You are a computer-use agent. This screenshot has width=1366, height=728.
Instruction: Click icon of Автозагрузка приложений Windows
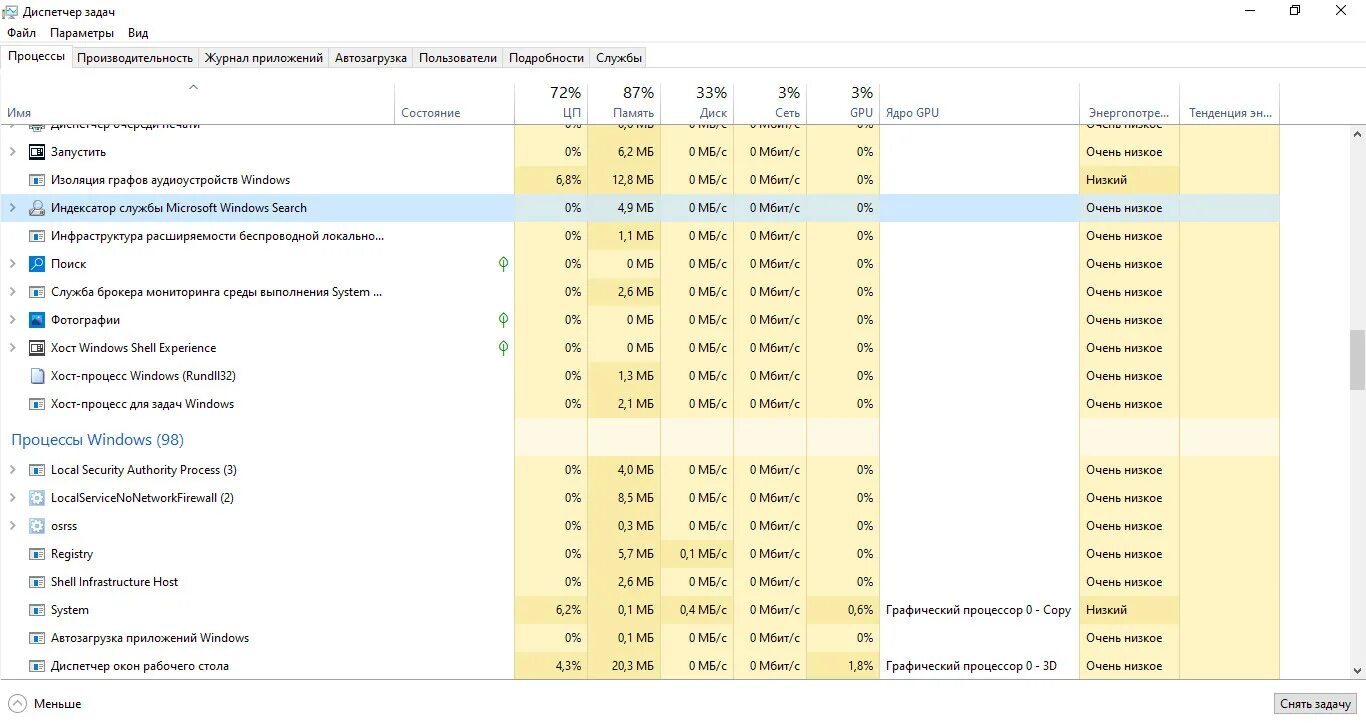point(37,638)
